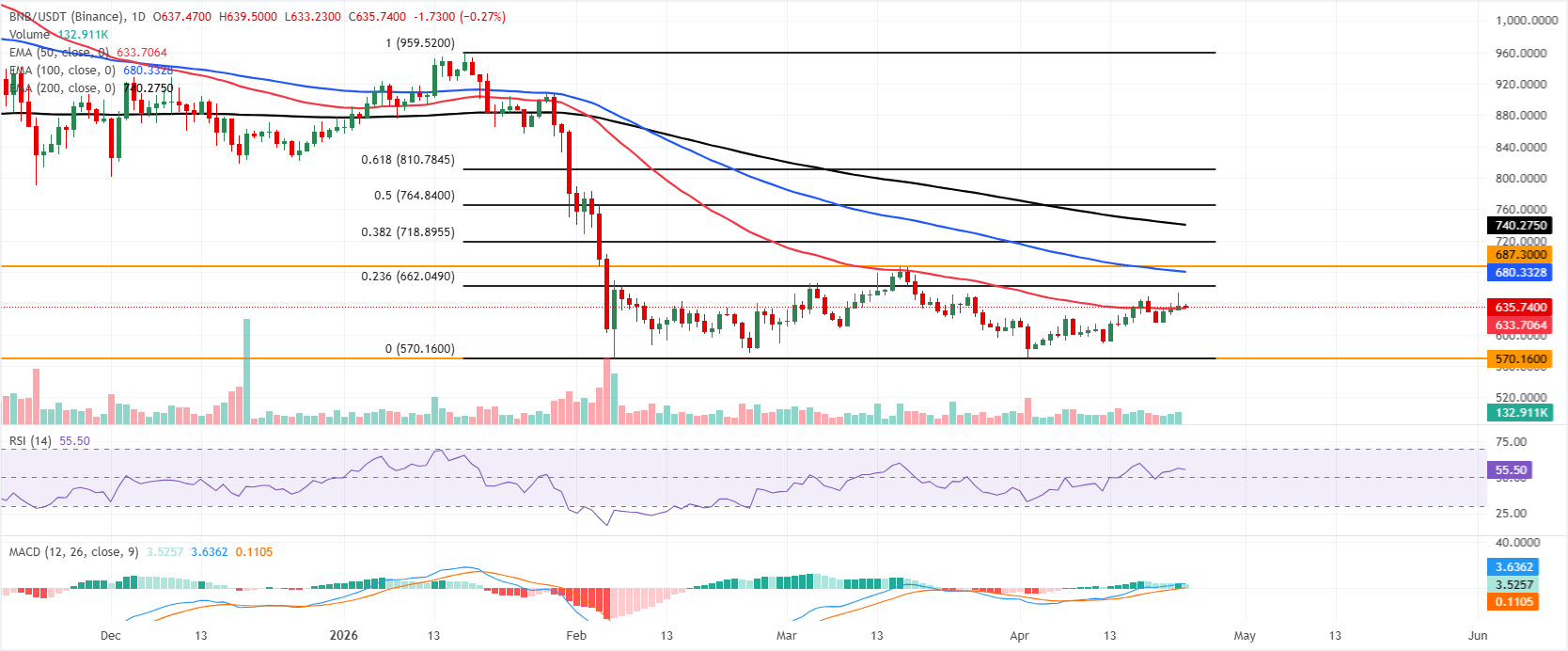Screen dimensions: 1568x651
Task: Select the Feb marker on time axis
Action: click(x=576, y=636)
